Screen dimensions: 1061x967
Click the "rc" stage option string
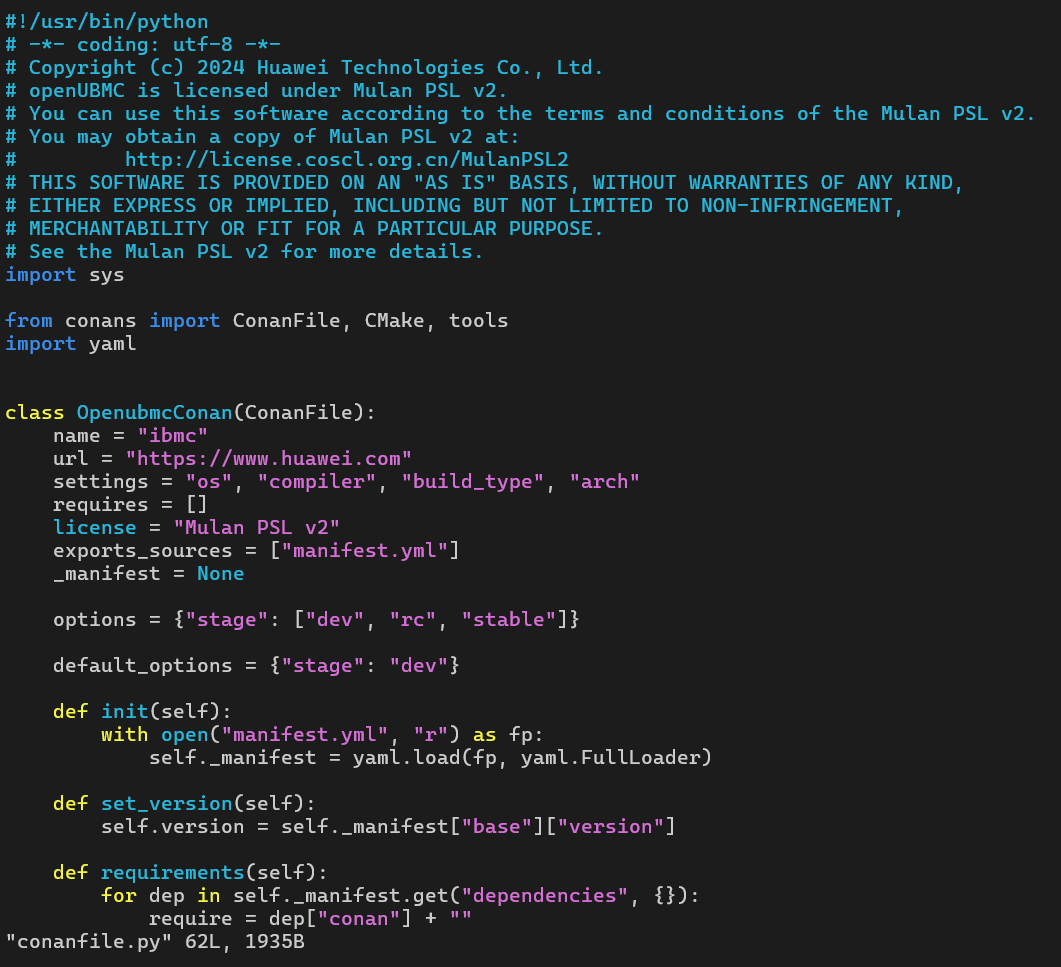tap(413, 620)
